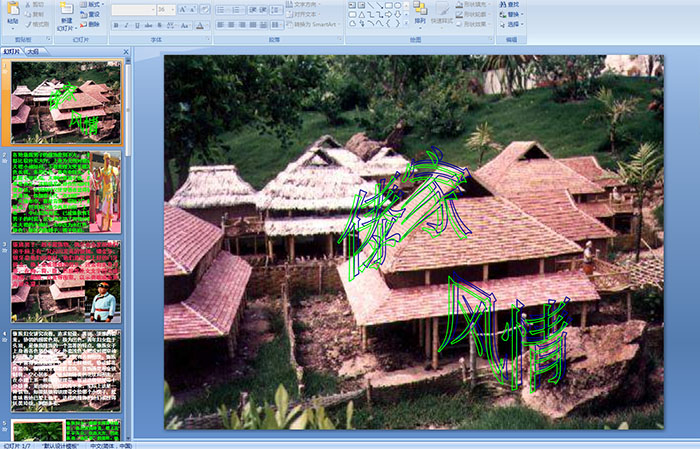Toggle Underline formatting

click(x=137, y=25)
